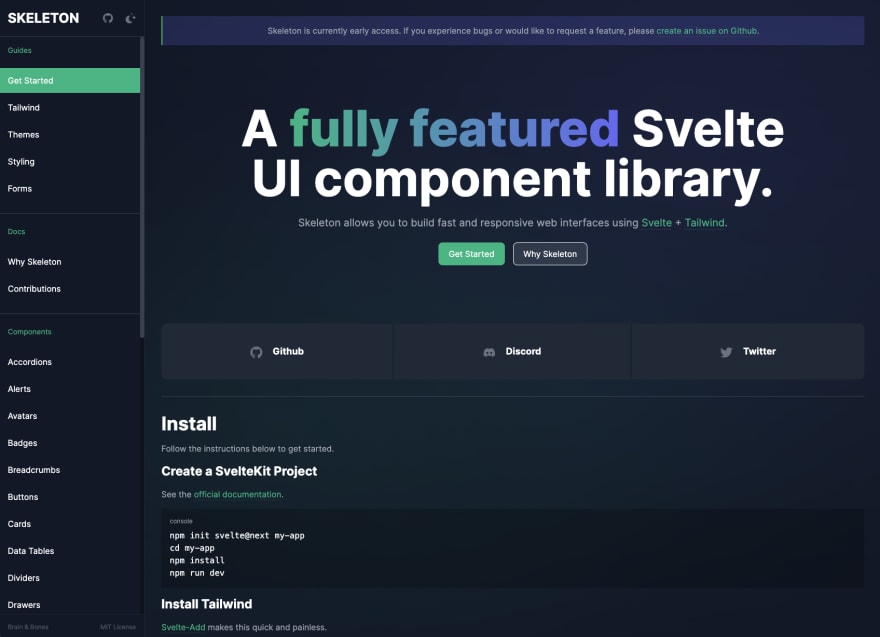
Task: Open Alerts component page
Action: pyautogui.click(x=19, y=389)
